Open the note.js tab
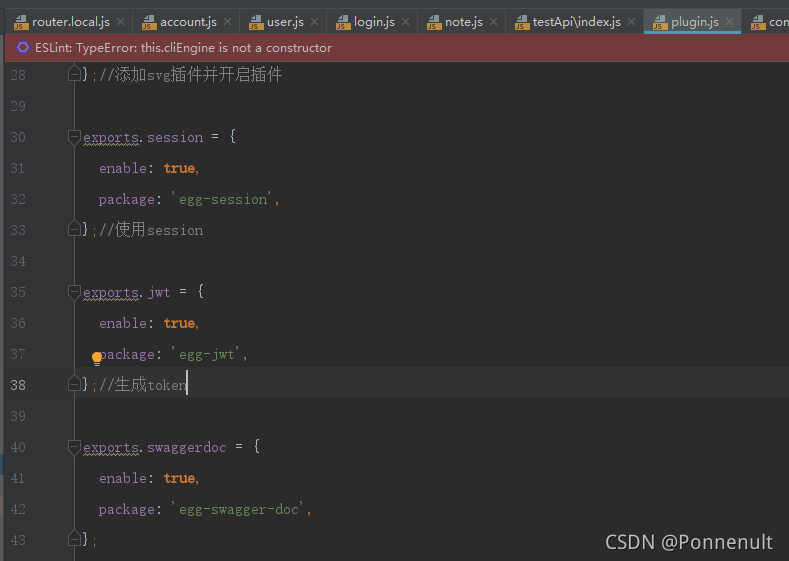The image size is (789, 561). 463,22
